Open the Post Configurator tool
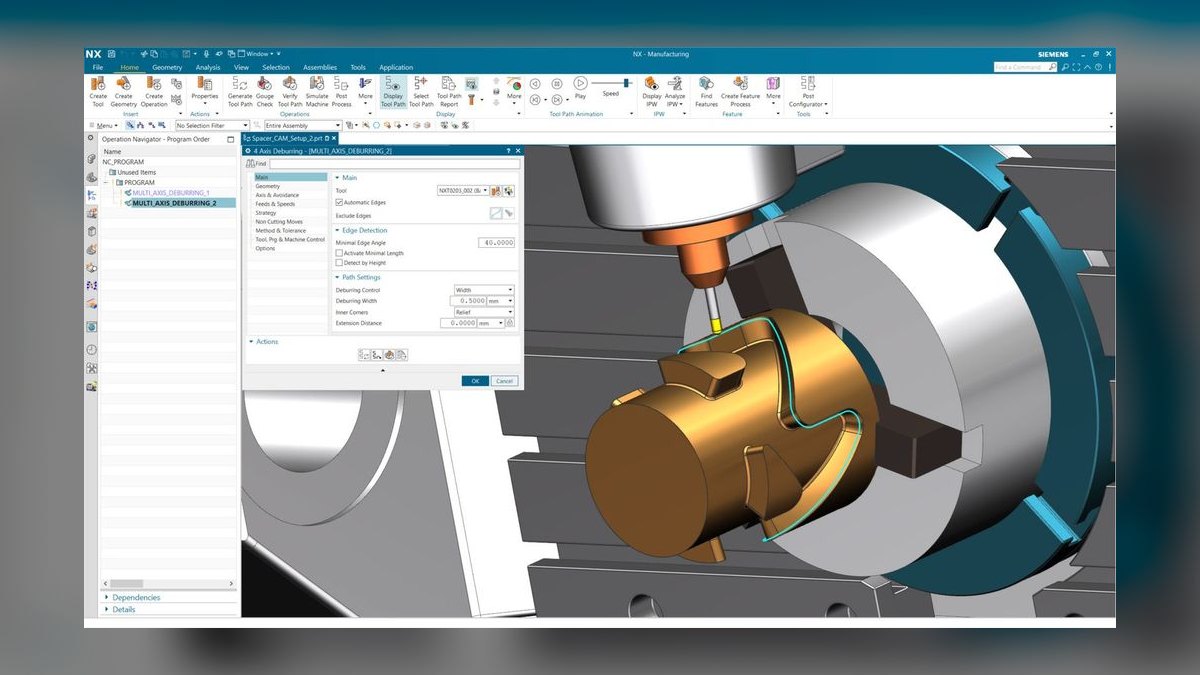This screenshot has width=1200, height=675. [806, 91]
